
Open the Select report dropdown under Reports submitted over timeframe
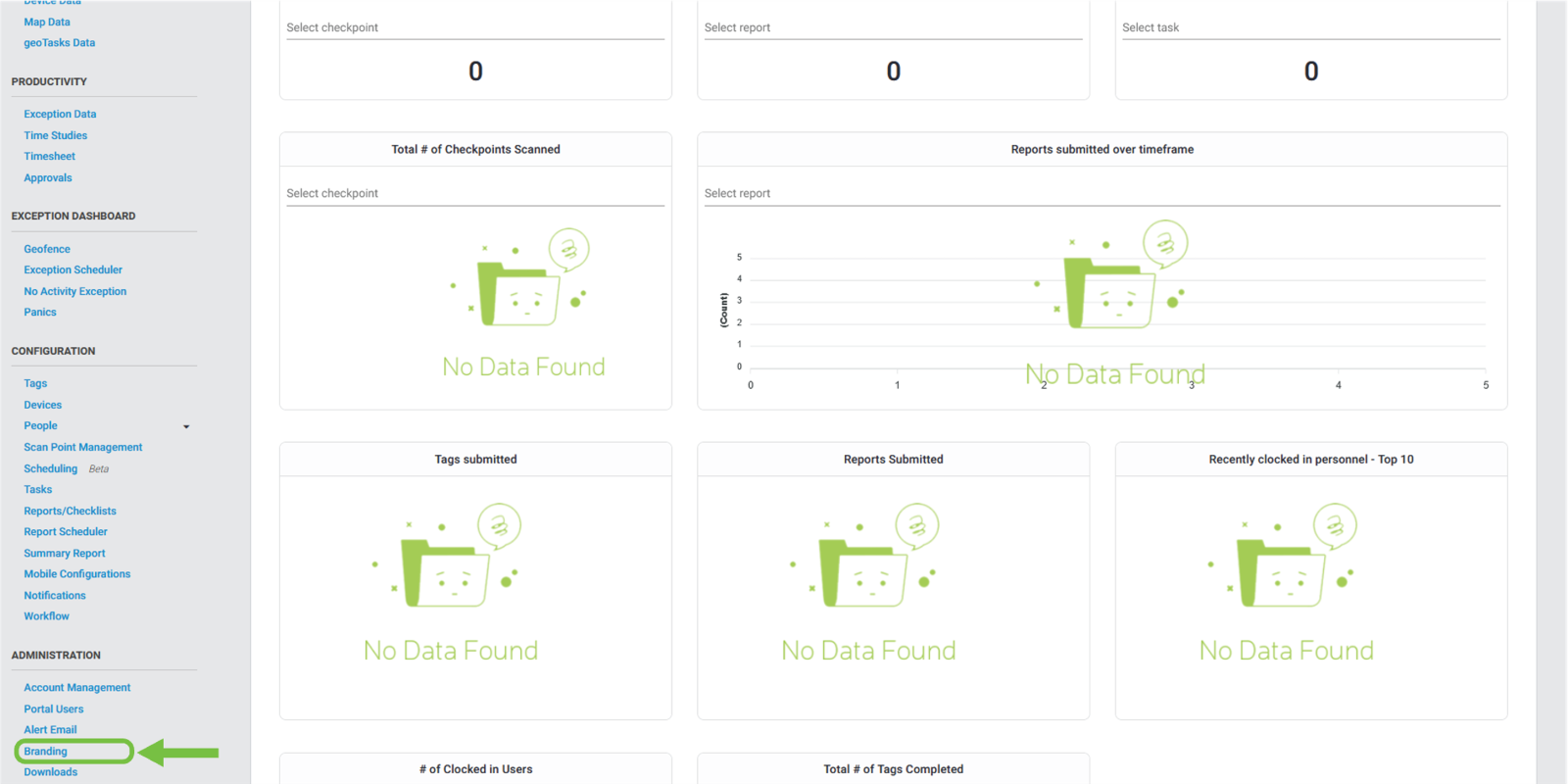point(1101,194)
